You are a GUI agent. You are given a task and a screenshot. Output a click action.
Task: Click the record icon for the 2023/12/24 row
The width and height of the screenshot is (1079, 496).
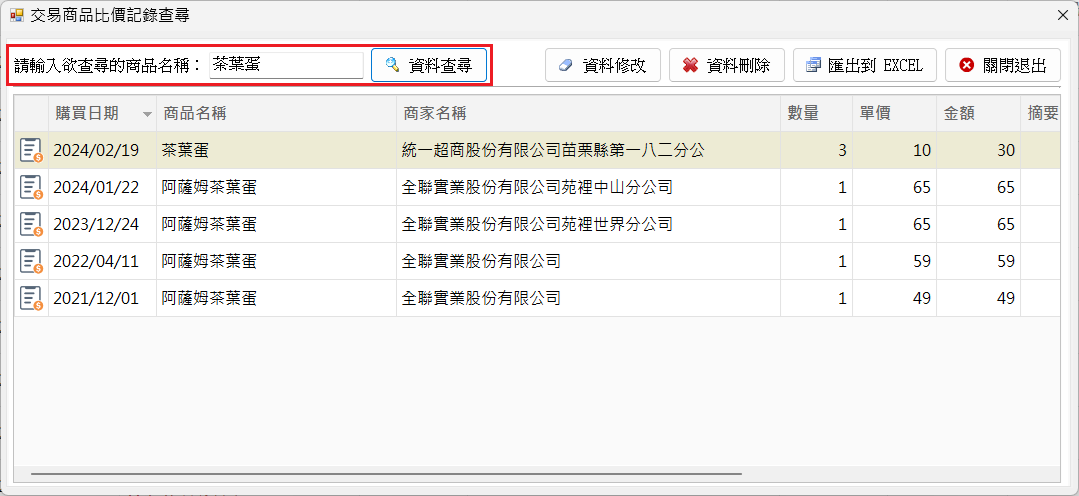coord(31,224)
